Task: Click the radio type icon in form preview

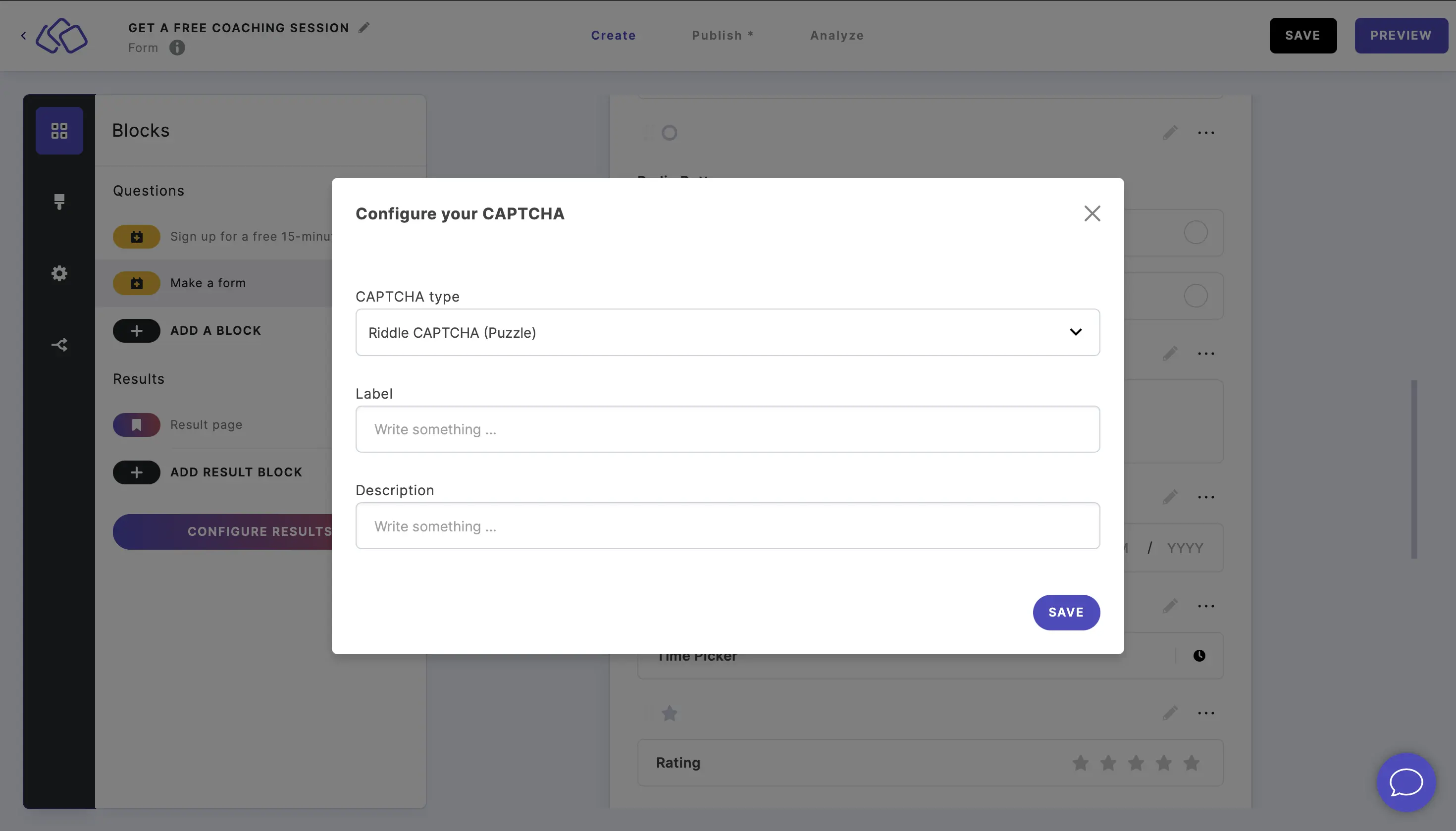Action: [669, 132]
